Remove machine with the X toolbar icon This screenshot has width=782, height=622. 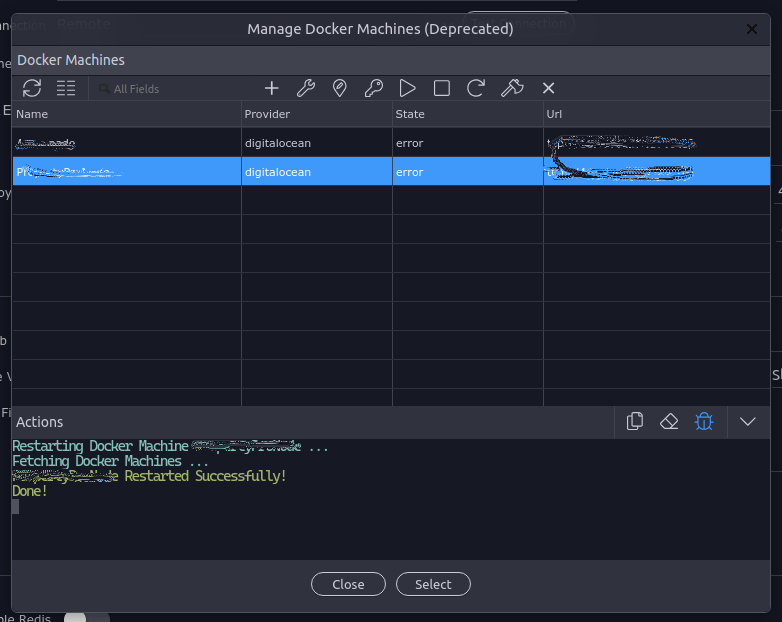click(x=549, y=88)
